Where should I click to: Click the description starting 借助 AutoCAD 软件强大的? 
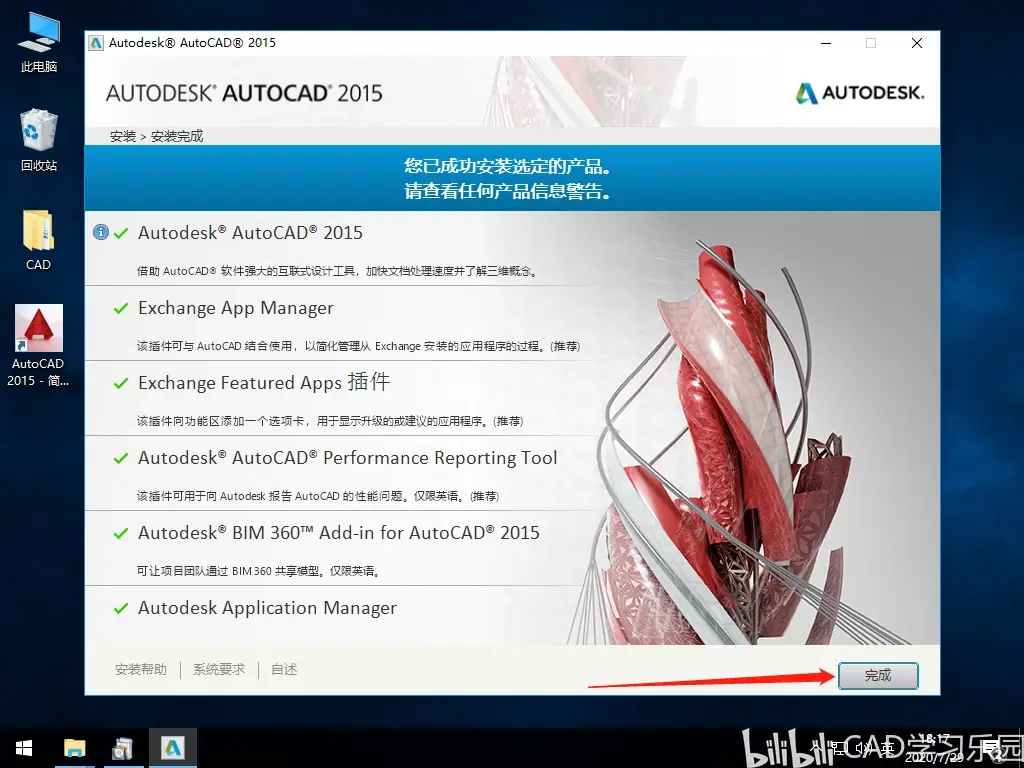click(x=337, y=271)
